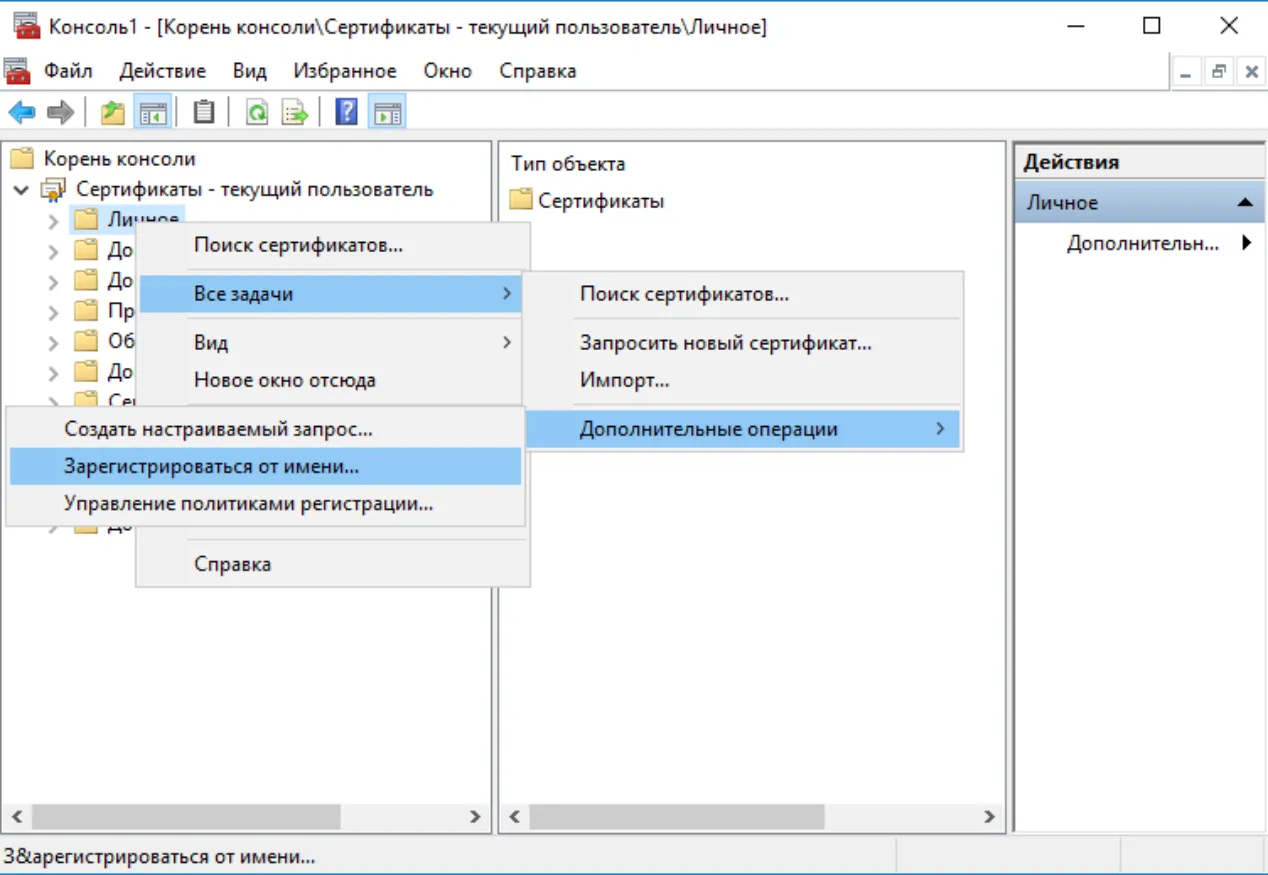Collapse the 'Личное' section in the Действия pane

coord(1244,202)
